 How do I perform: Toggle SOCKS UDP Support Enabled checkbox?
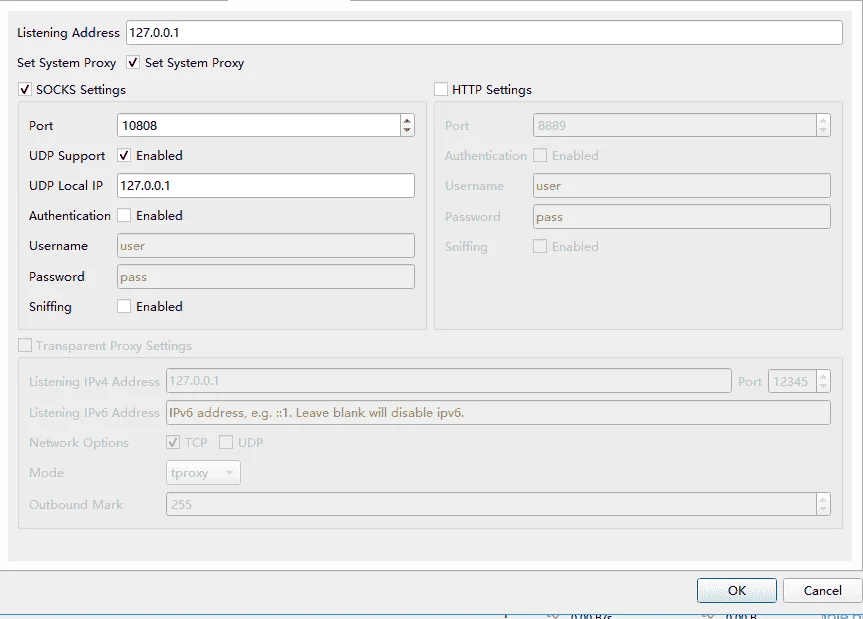(x=124, y=155)
